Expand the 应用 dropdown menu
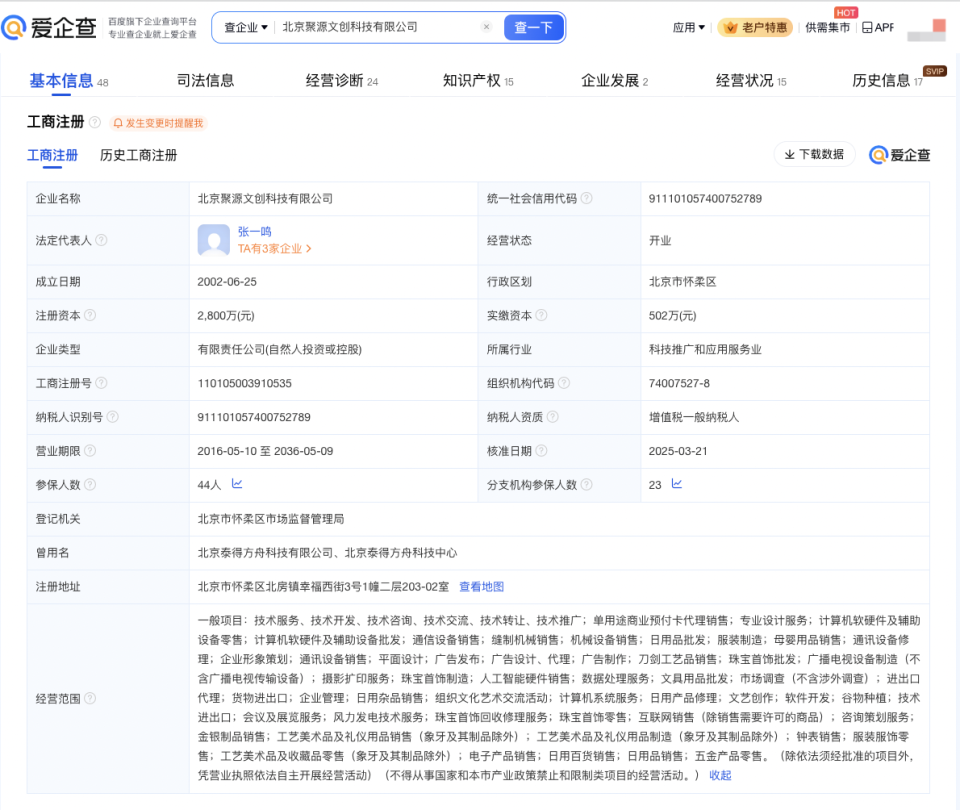Image resolution: width=960 pixels, height=810 pixels. (x=689, y=28)
